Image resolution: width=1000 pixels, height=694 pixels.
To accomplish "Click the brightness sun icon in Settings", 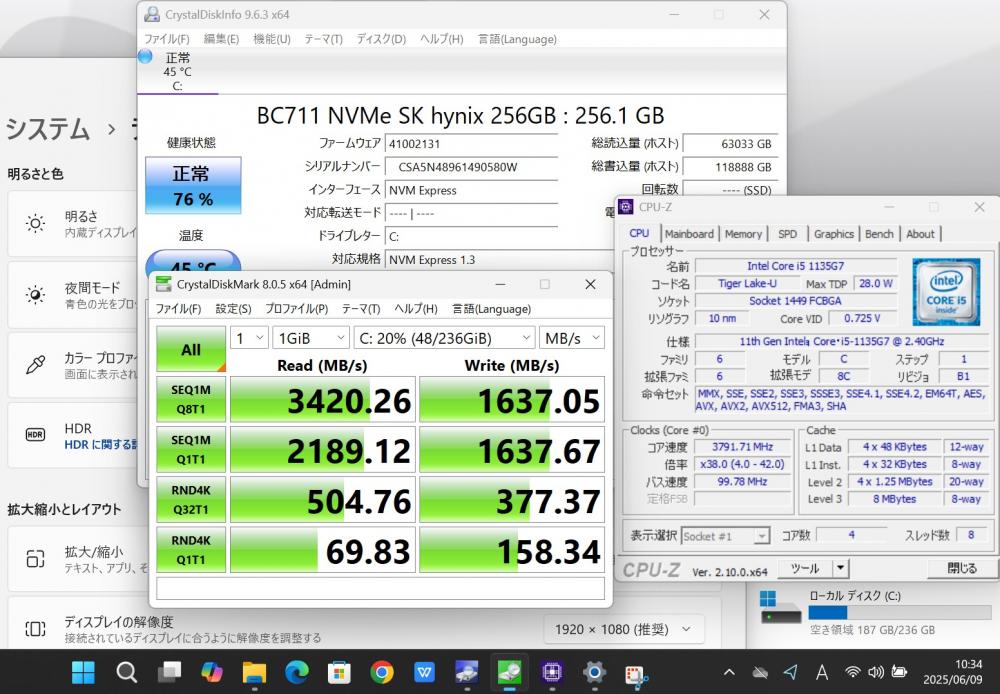I will pyautogui.click(x=35, y=223).
